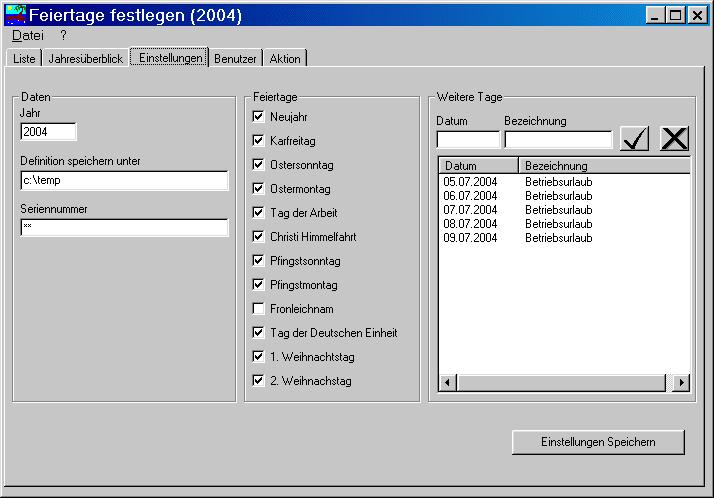Viewport: 714px width, 498px height.
Task: Disable the Christi Himmelfahrt checkbox
Action: 258,237
